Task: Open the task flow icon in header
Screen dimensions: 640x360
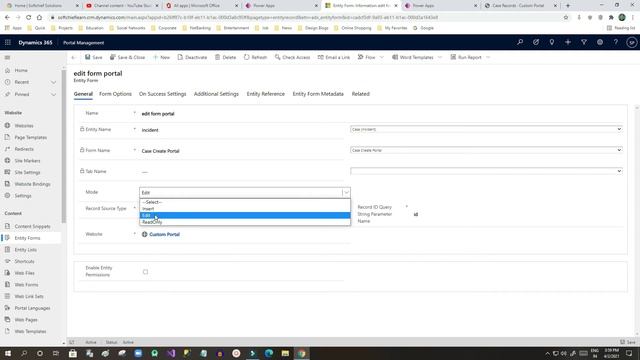Action: tap(536, 42)
